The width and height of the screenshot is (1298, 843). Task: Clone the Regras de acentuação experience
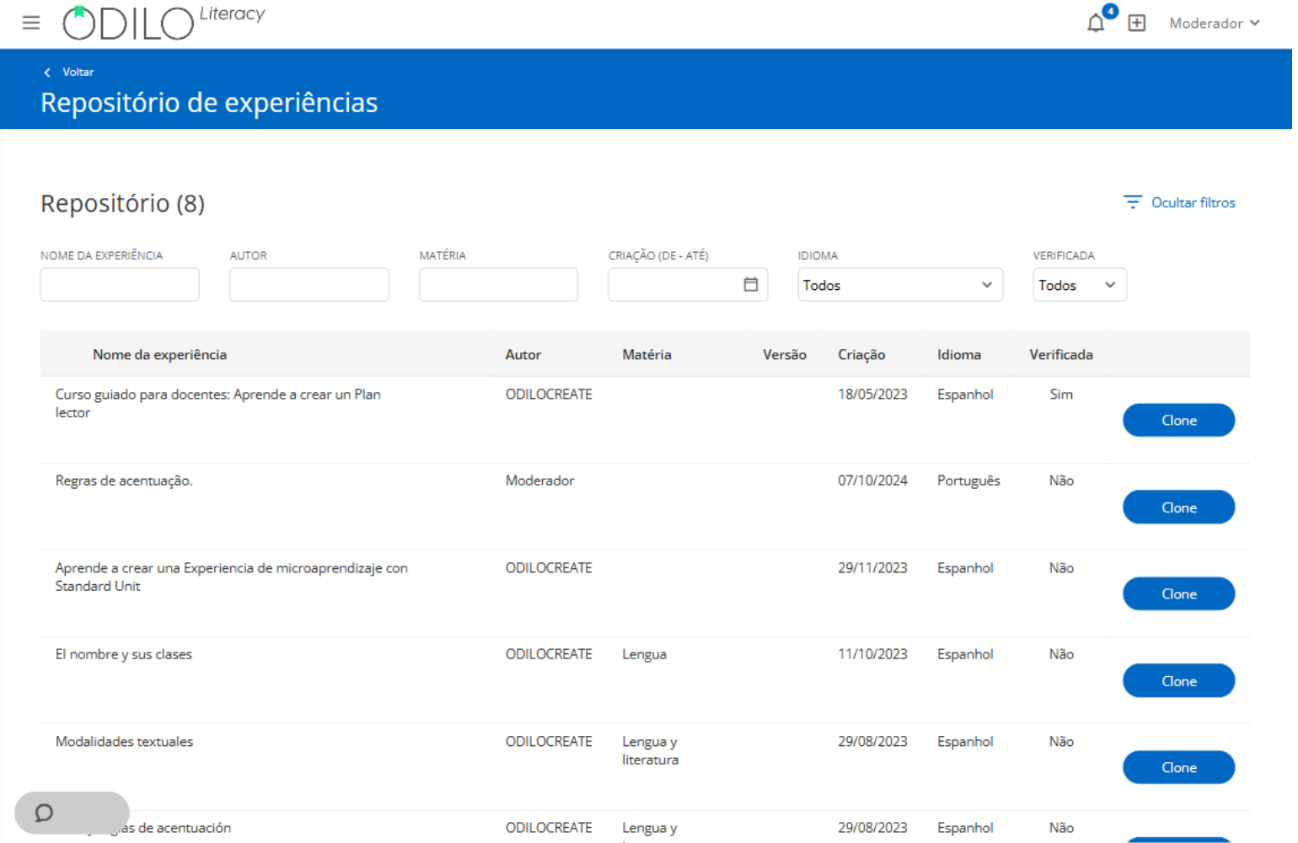pyautogui.click(x=1179, y=507)
